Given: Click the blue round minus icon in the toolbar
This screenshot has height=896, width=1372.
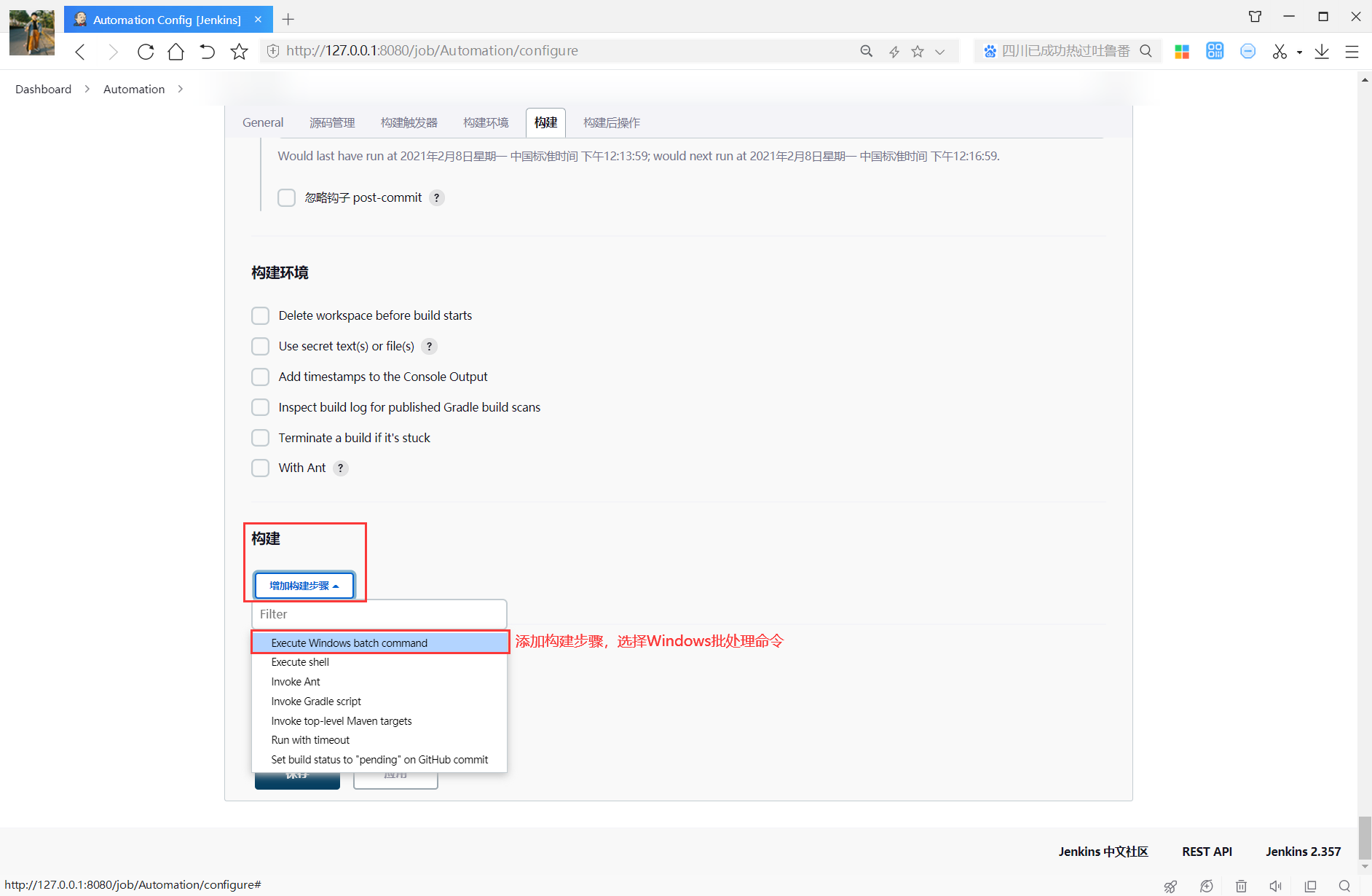Looking at the screenshot, I should coord(1247,51).
